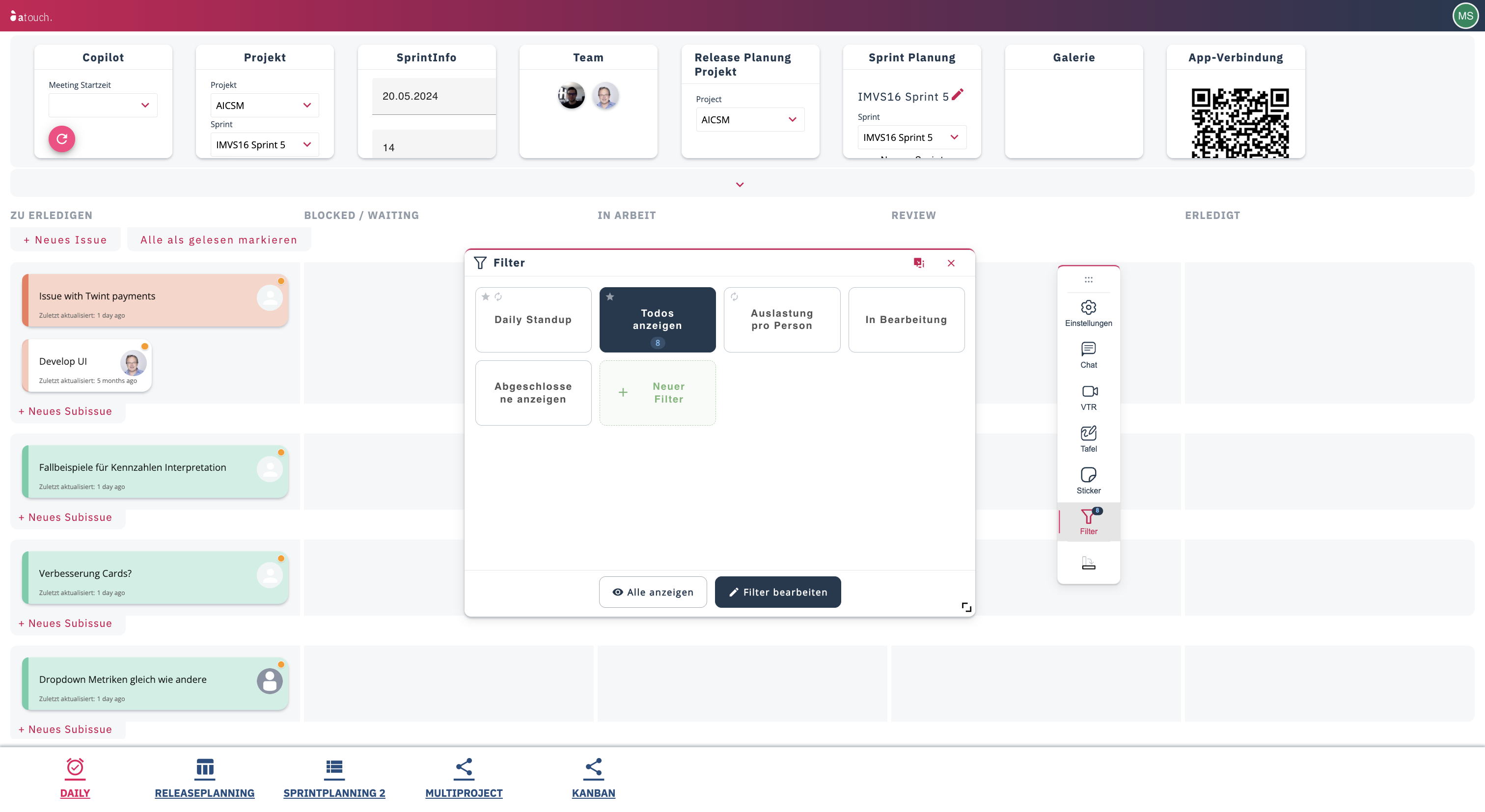Image resolution: width=1485 pixels, height=812 pixels.
Task: Open Einstellungen gear in side toolbar
Action: point(1088,313)
